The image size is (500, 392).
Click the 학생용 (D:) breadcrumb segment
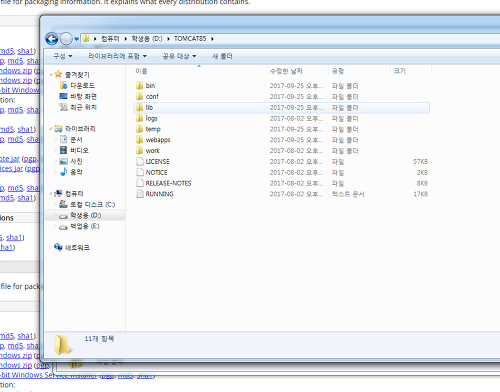pyautogui.click(x=147, y=39)
